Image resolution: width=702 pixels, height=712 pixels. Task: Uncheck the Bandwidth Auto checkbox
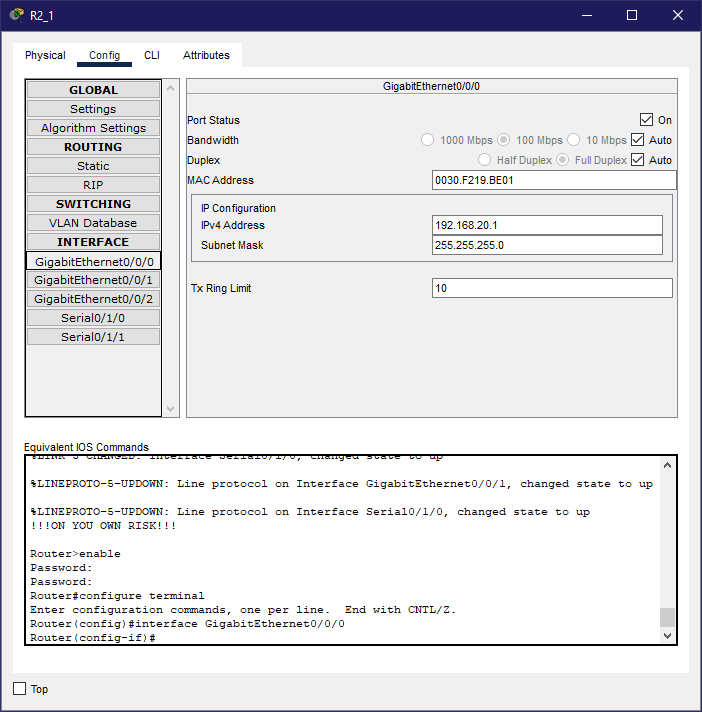638,140
